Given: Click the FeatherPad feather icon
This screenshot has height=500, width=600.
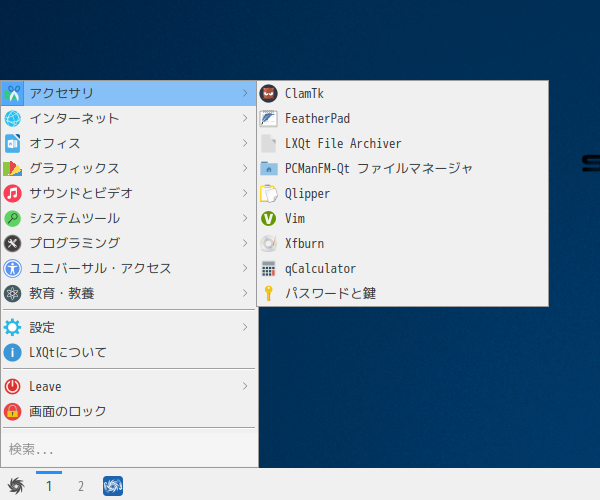Looking at the screenshot, I should click(x=268, y=118).
